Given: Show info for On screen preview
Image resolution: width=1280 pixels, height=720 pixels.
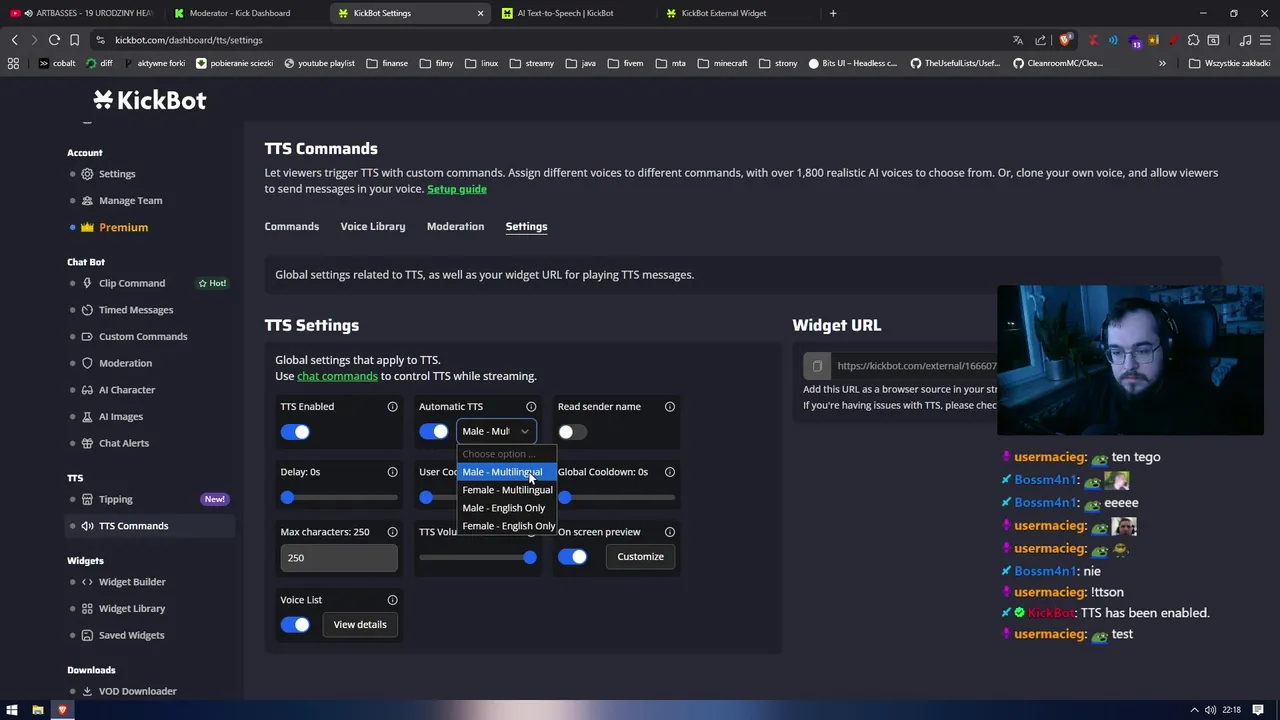Looking at the screenshot, I should click(x=670, y=532).
